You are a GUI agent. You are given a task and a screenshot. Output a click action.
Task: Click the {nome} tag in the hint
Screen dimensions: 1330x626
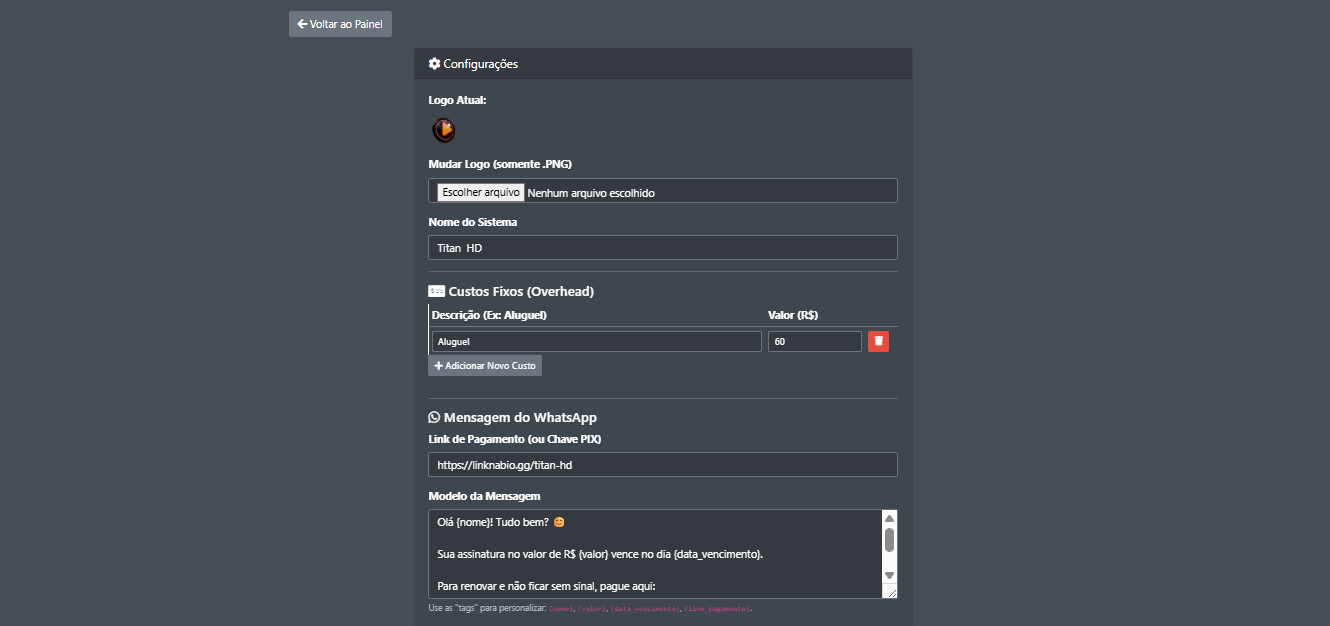[x=563, y=608]
